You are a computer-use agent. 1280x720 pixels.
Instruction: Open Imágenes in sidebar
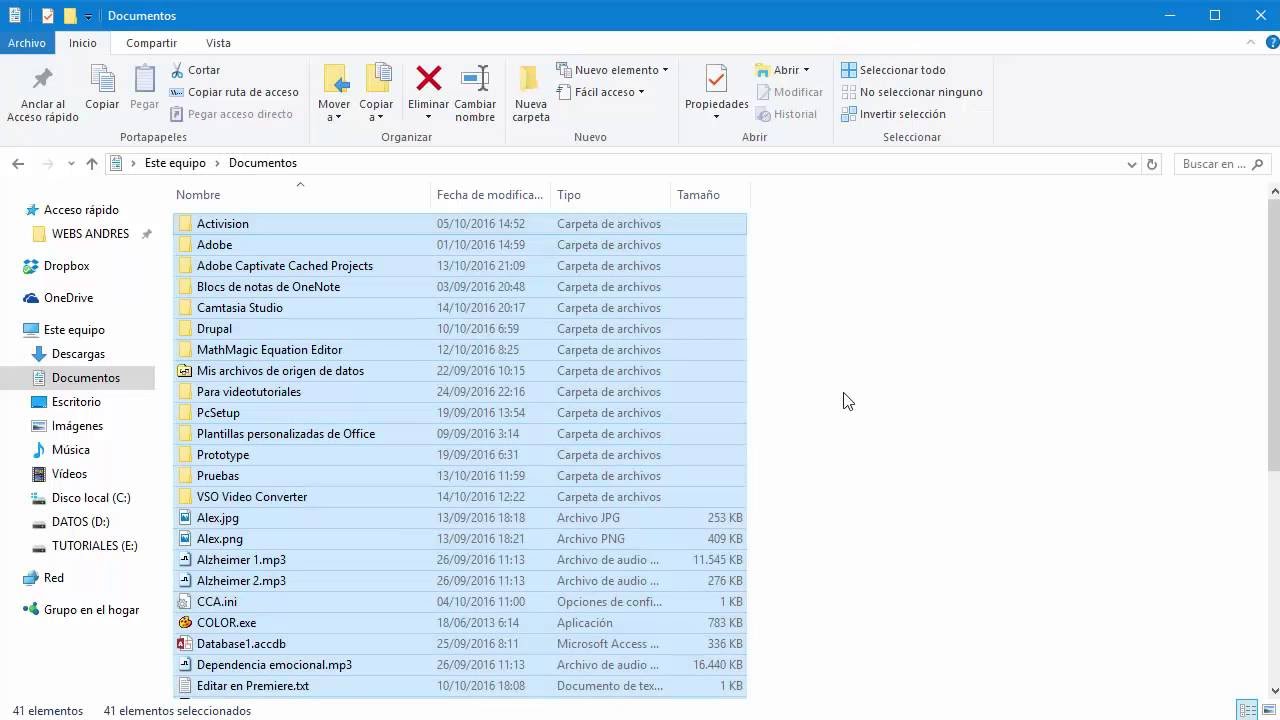(77, 426)
